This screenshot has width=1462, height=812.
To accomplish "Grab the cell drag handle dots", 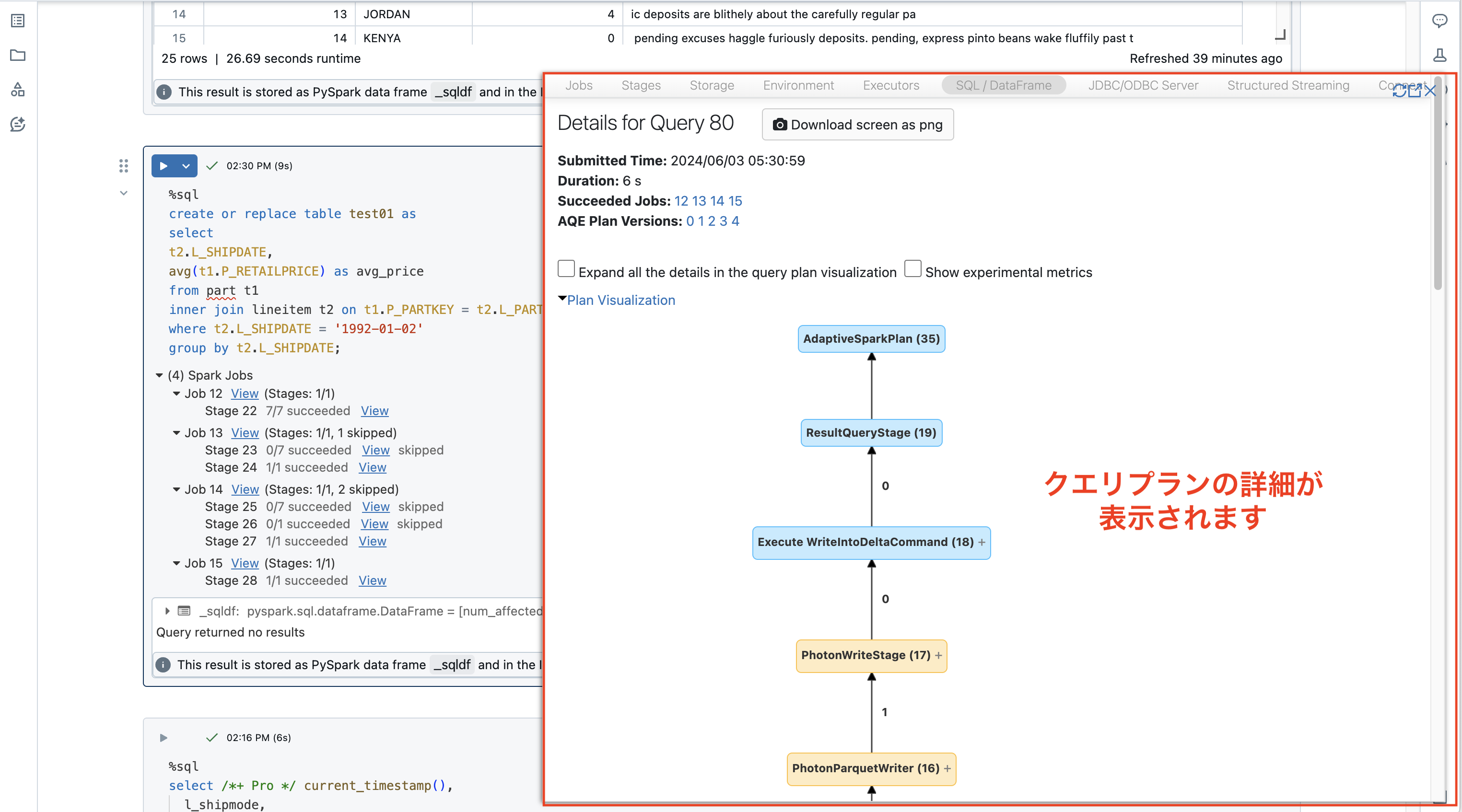I will point(124,166).
